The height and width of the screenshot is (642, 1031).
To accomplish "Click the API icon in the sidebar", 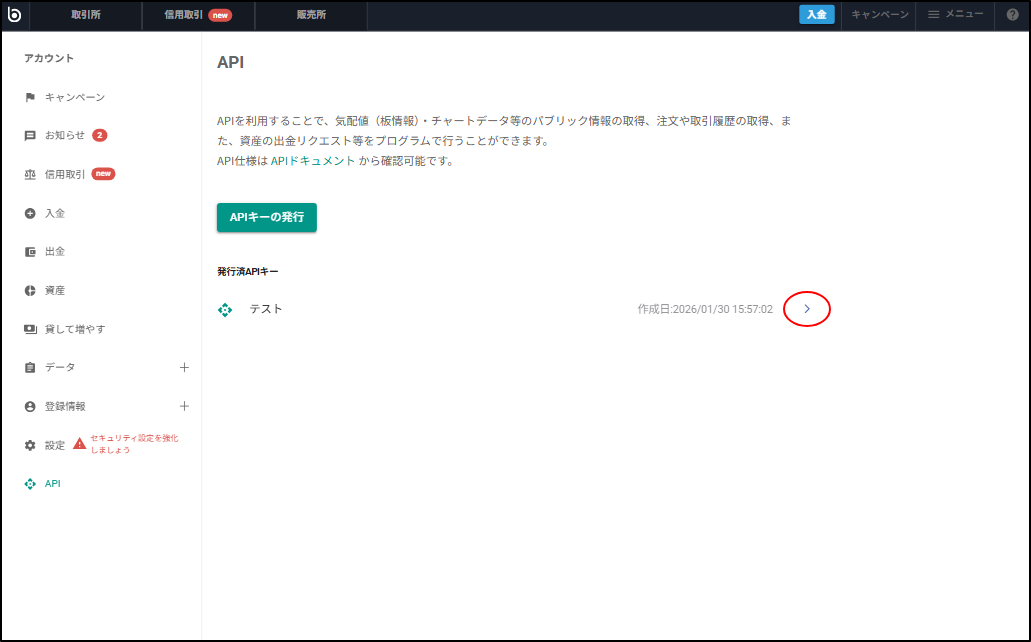I will coord(30,483).
